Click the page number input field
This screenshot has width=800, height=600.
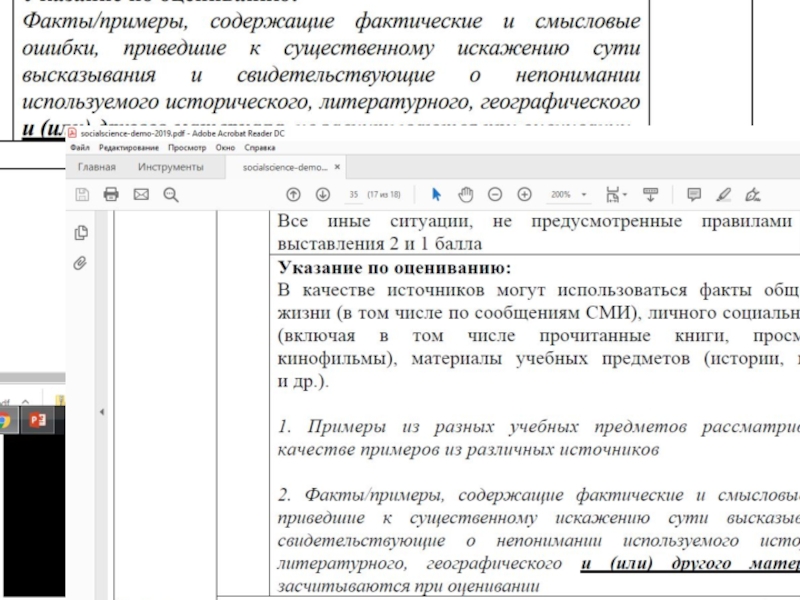(352, 195)
